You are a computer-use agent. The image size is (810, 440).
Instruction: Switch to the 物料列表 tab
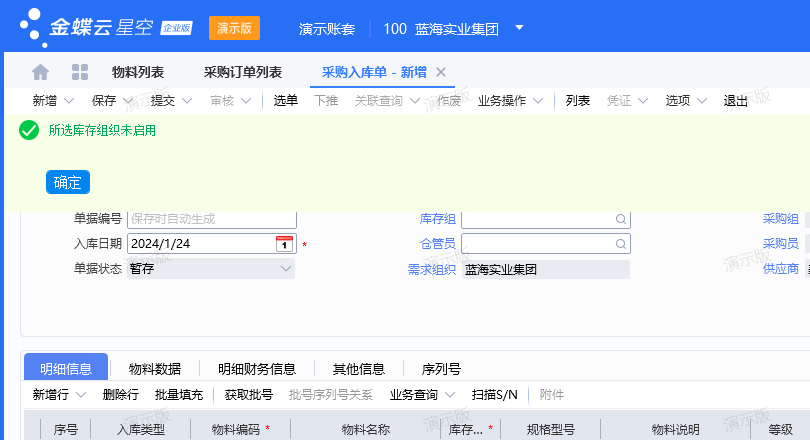point(138,72)
